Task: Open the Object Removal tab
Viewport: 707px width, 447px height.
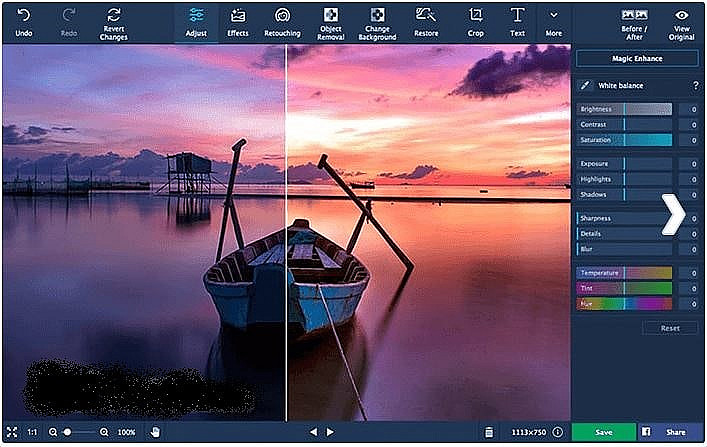Action: pyautogui.click(x=331, y=24)
